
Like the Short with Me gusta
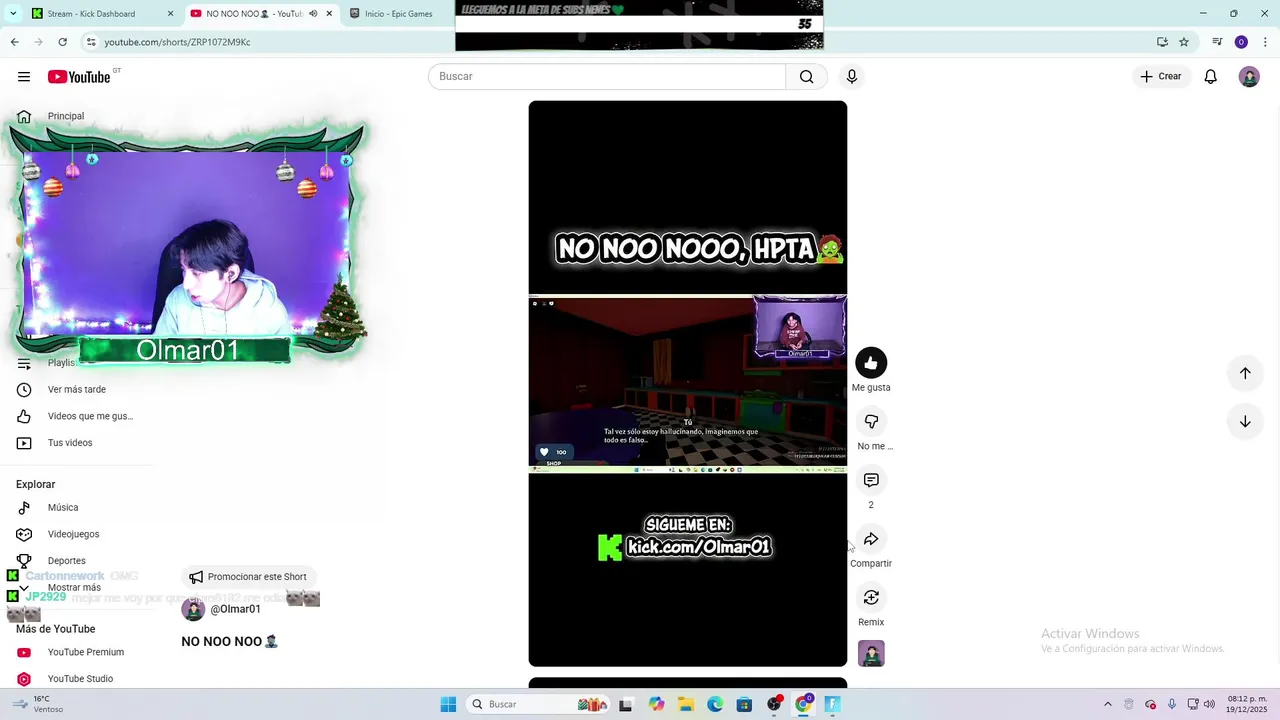click(871, 363)
